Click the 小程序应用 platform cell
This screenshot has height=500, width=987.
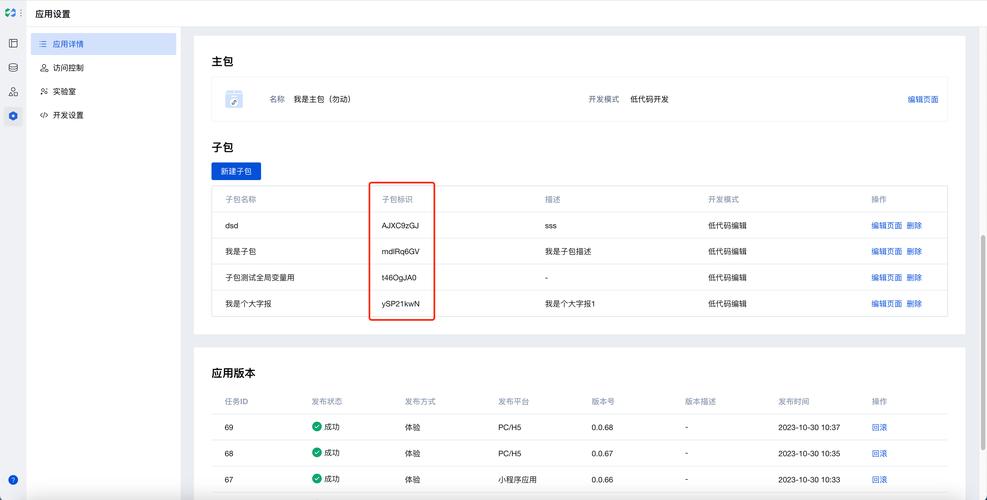(517, 480)
